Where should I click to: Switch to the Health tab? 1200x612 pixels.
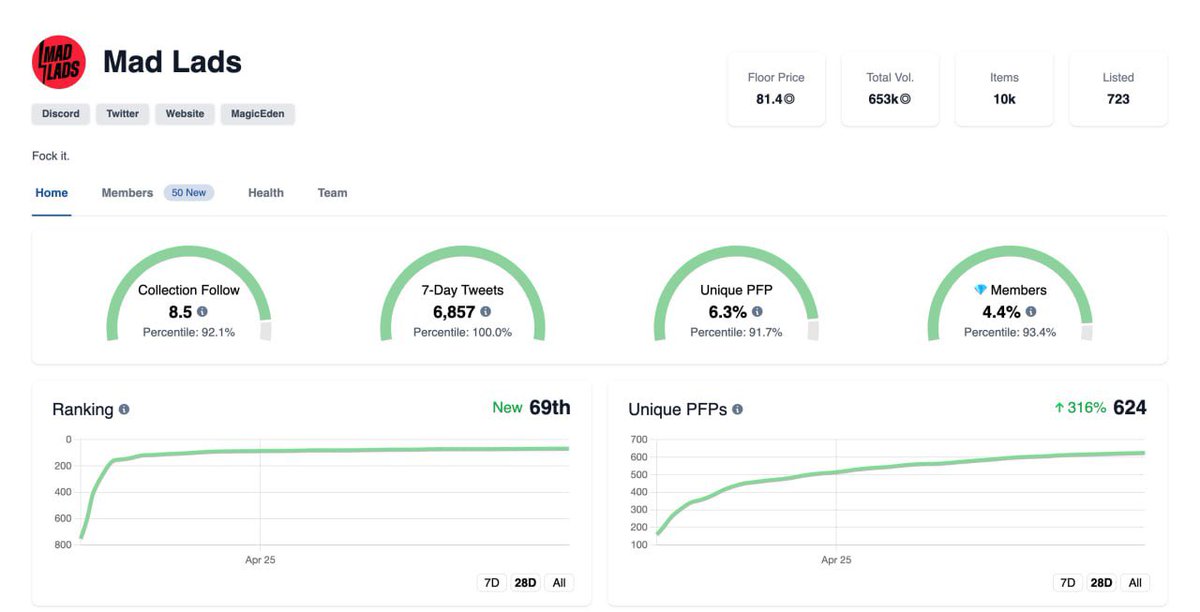[x=266, y=193]
